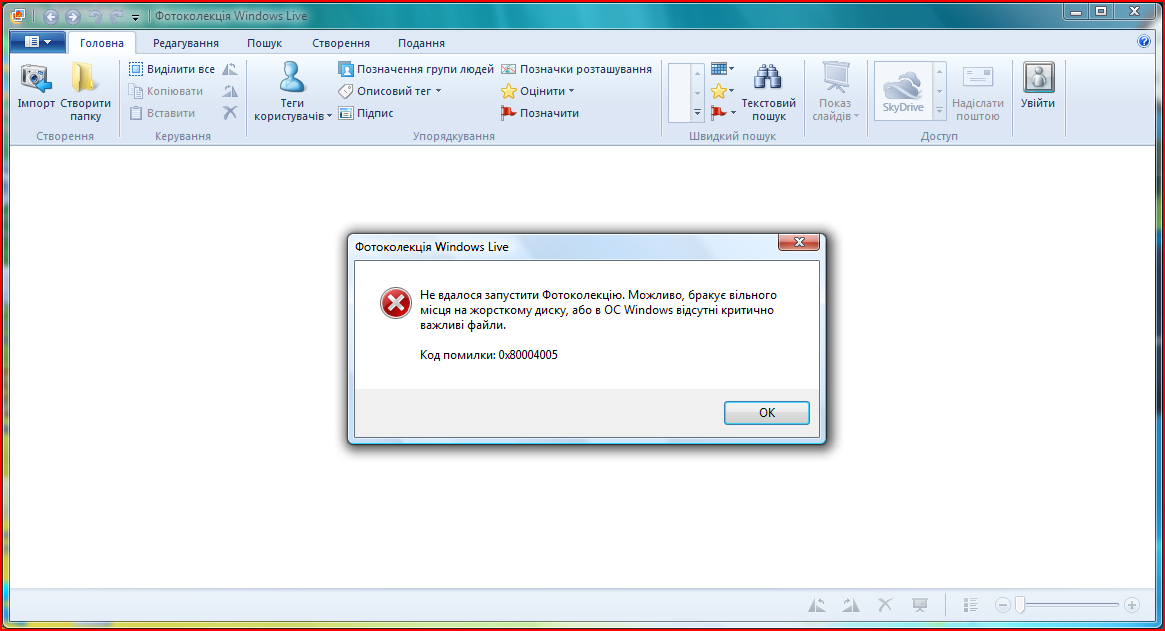Click Створити папку folder icon
Screen dimensions: 1165x631
[84, 78]
